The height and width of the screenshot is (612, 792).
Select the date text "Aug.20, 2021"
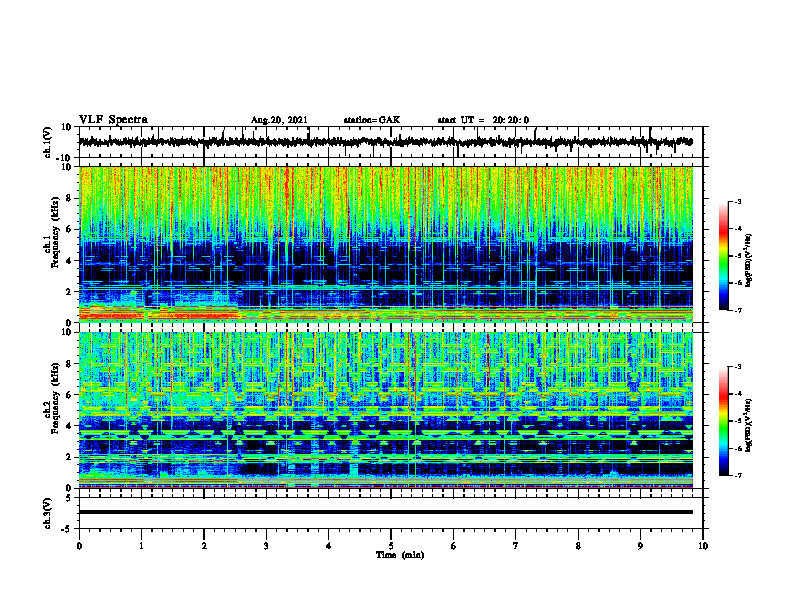tap(279, 120)
